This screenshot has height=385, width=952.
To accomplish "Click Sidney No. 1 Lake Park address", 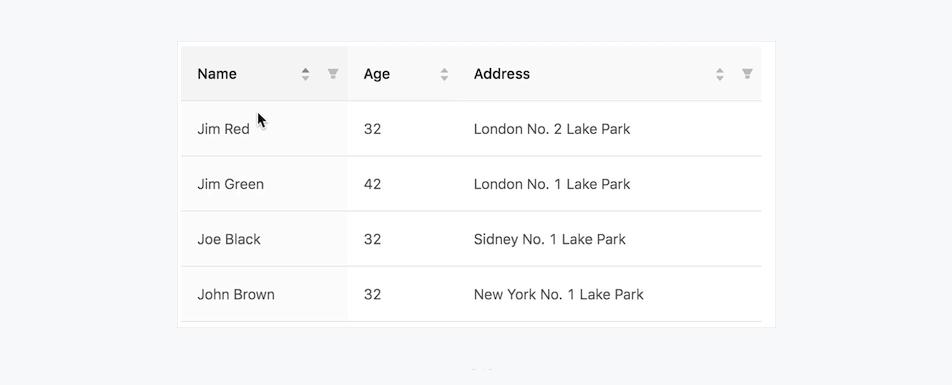I will 549,239.
